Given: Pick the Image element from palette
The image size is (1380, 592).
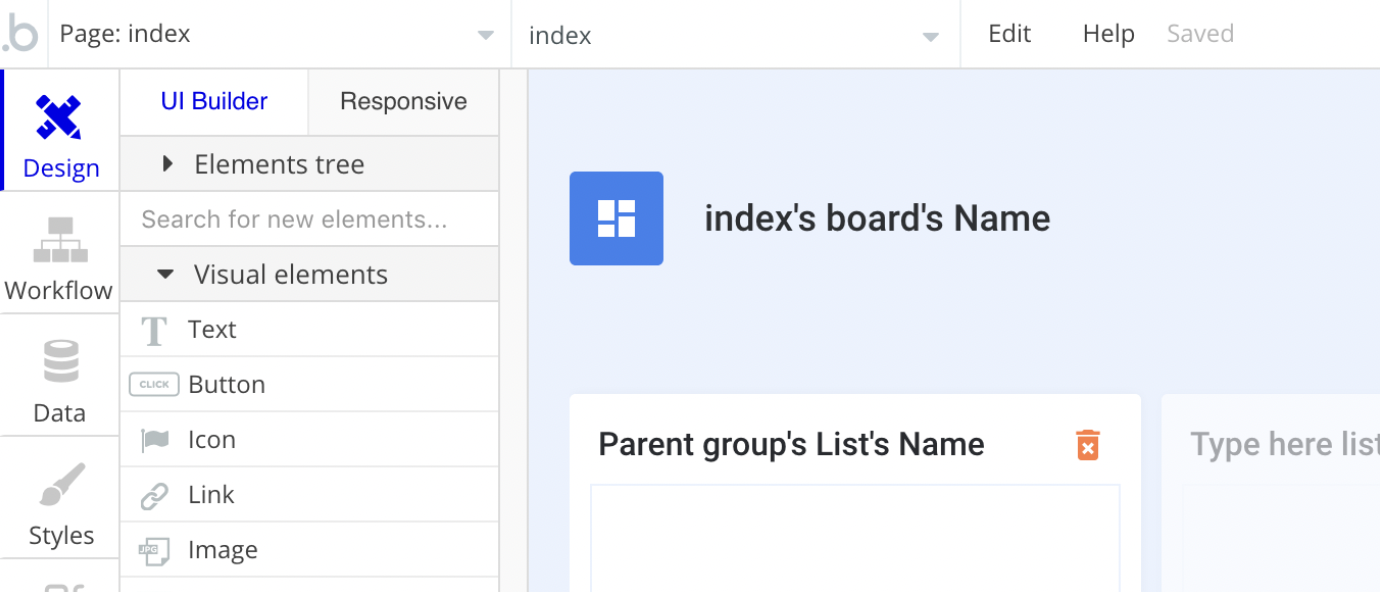Looking at the screenshot, I should coord(222,550).
